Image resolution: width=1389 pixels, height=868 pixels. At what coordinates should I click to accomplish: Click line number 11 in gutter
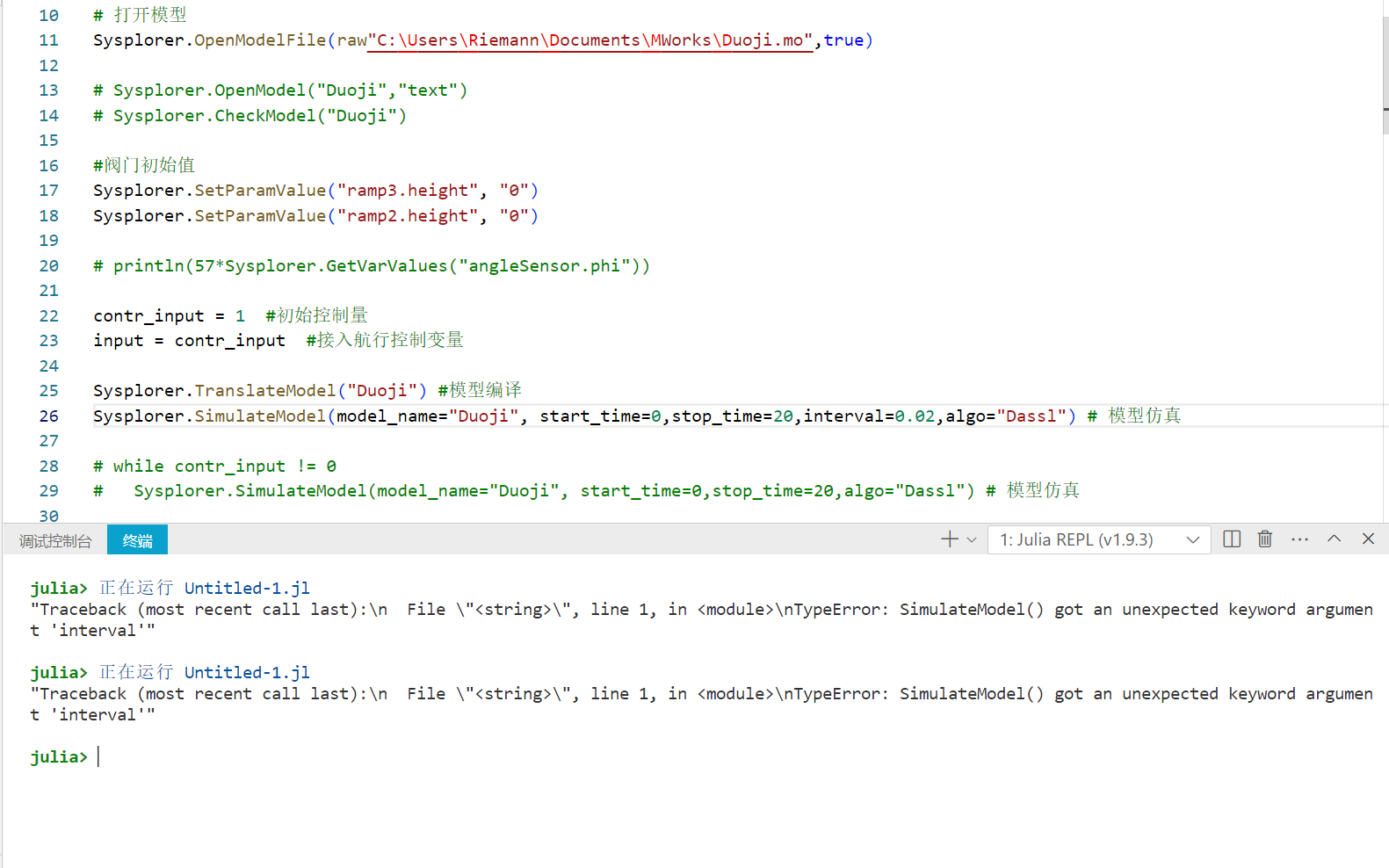pyautogui.click(x=49, y=40)
